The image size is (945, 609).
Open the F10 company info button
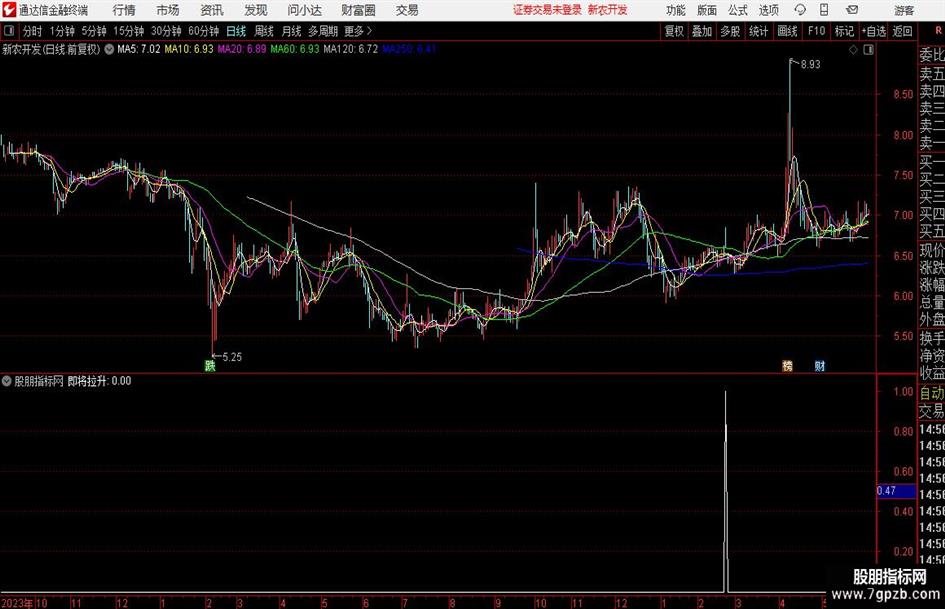tap(816, 31)
